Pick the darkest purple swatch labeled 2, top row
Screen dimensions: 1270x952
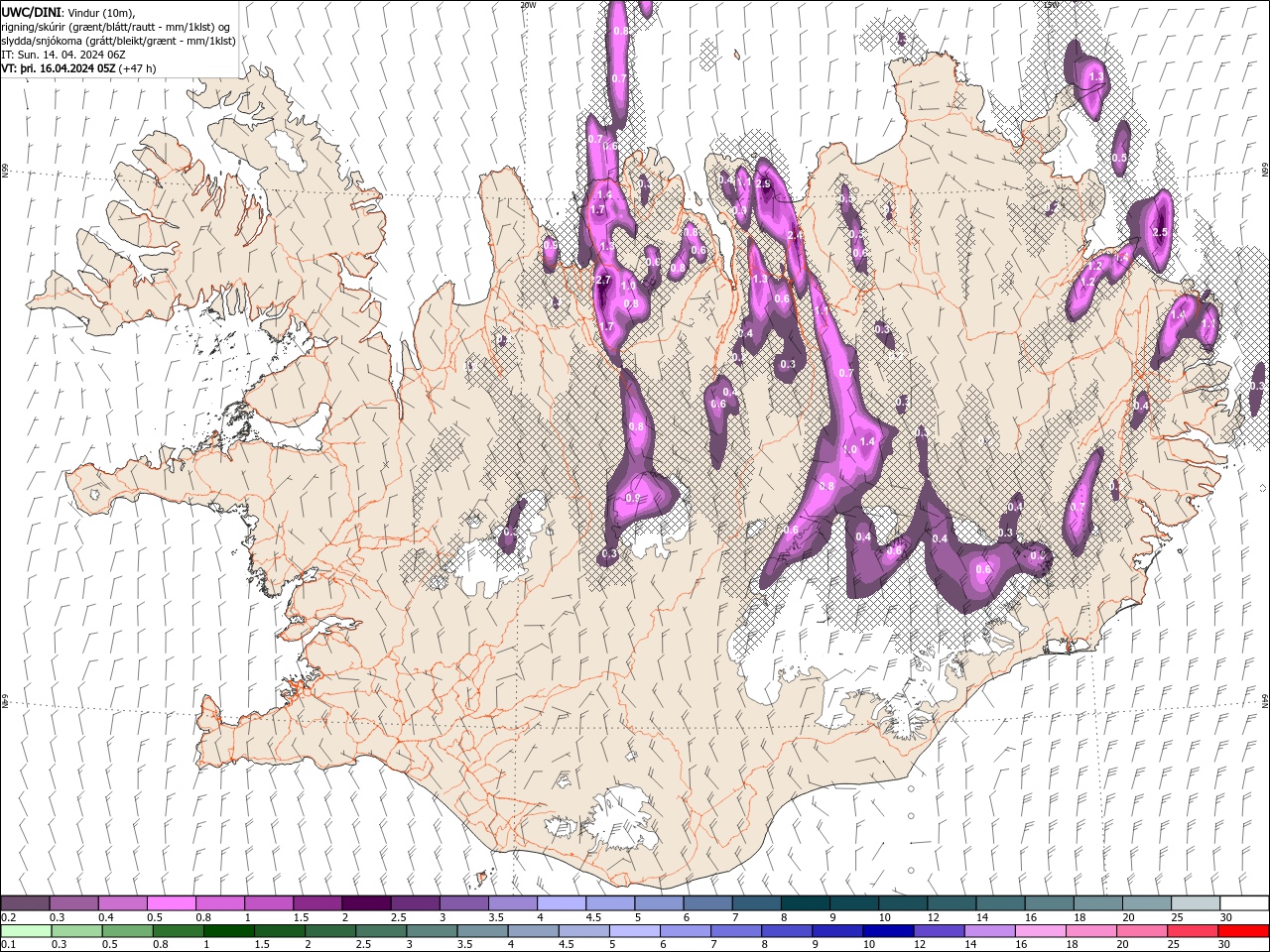[x=366, y=903]
